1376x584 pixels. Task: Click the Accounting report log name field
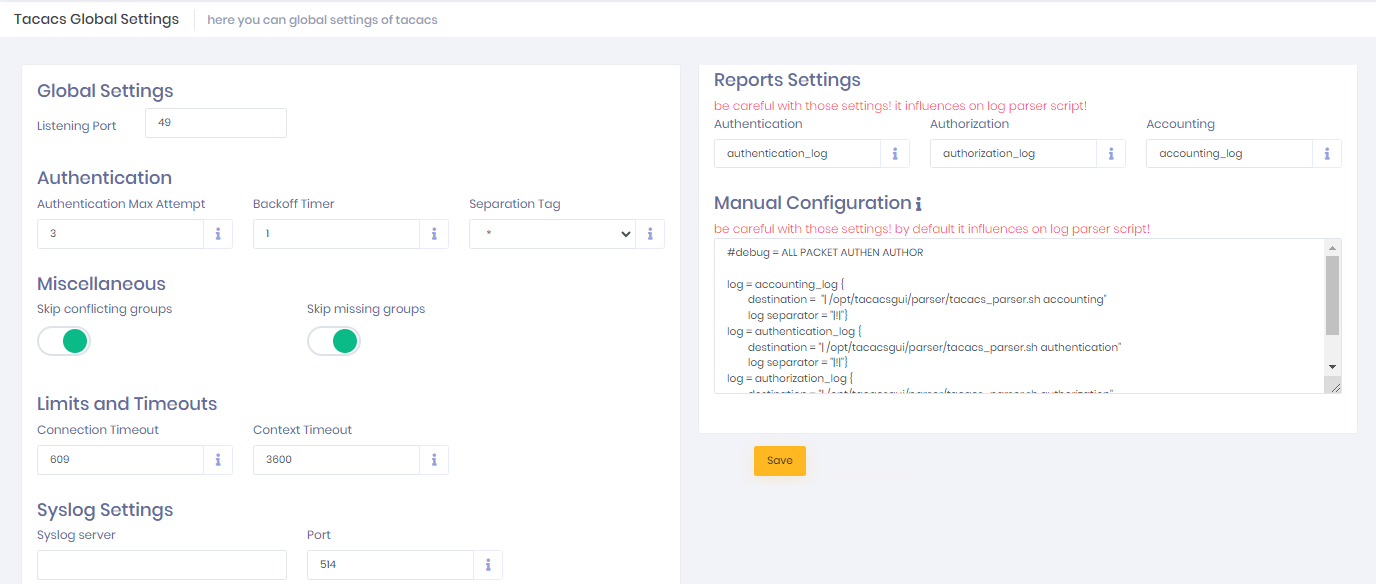tap(1230, 154)
